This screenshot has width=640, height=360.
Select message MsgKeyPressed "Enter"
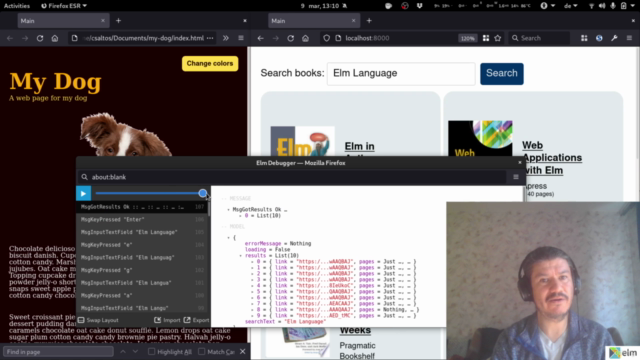[142, 220]
